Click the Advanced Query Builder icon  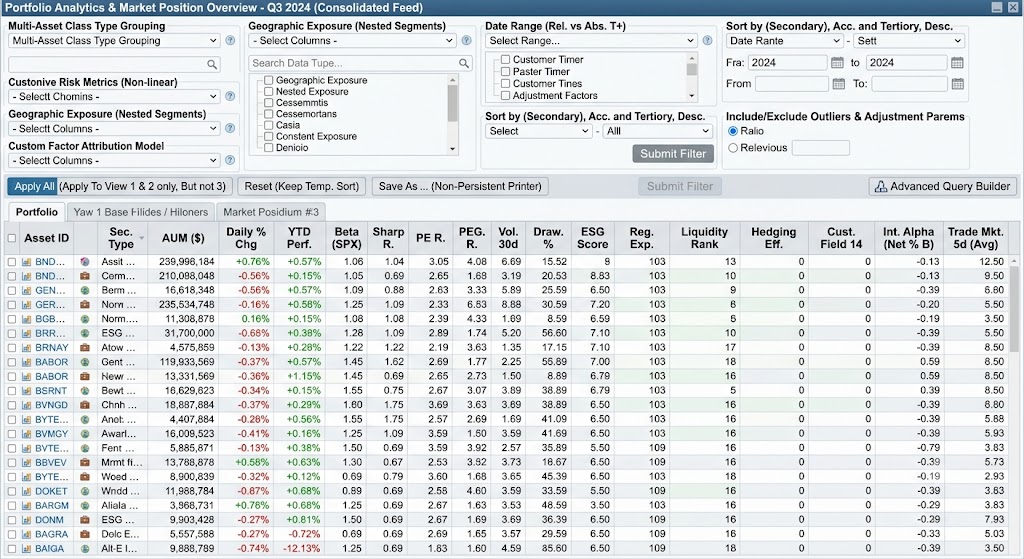click(x=880, y=187)
